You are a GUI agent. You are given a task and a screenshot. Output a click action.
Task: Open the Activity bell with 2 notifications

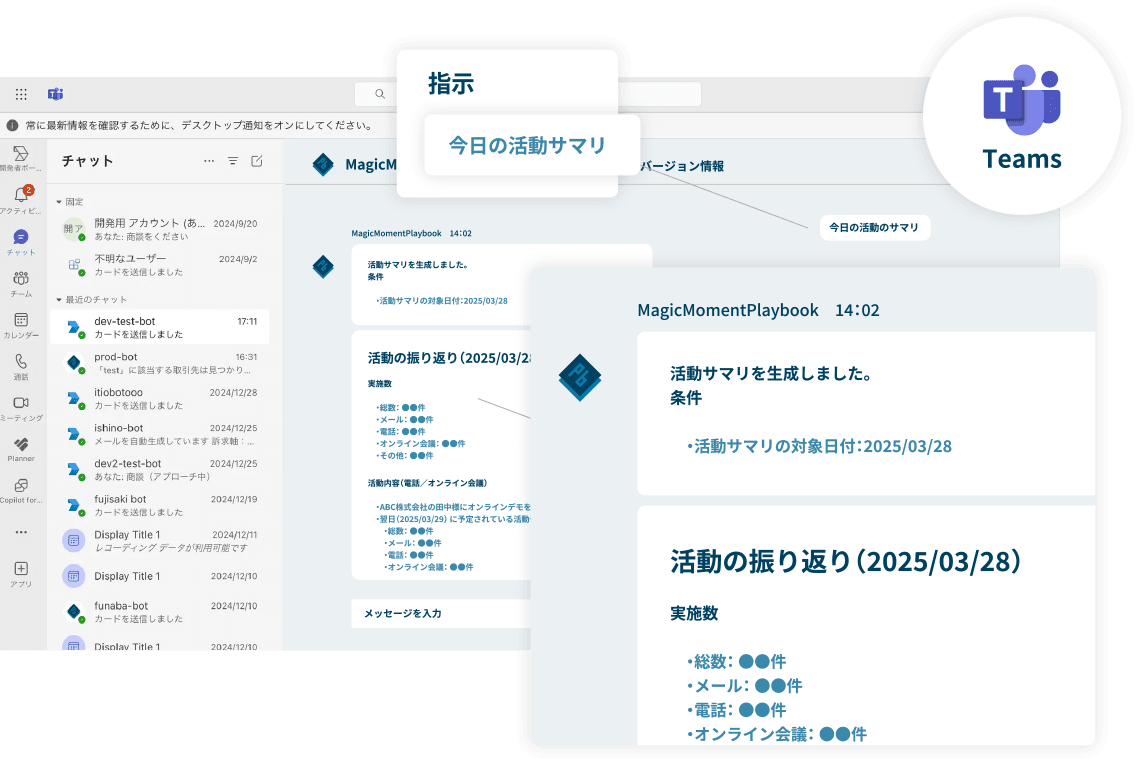pos(21,194)
